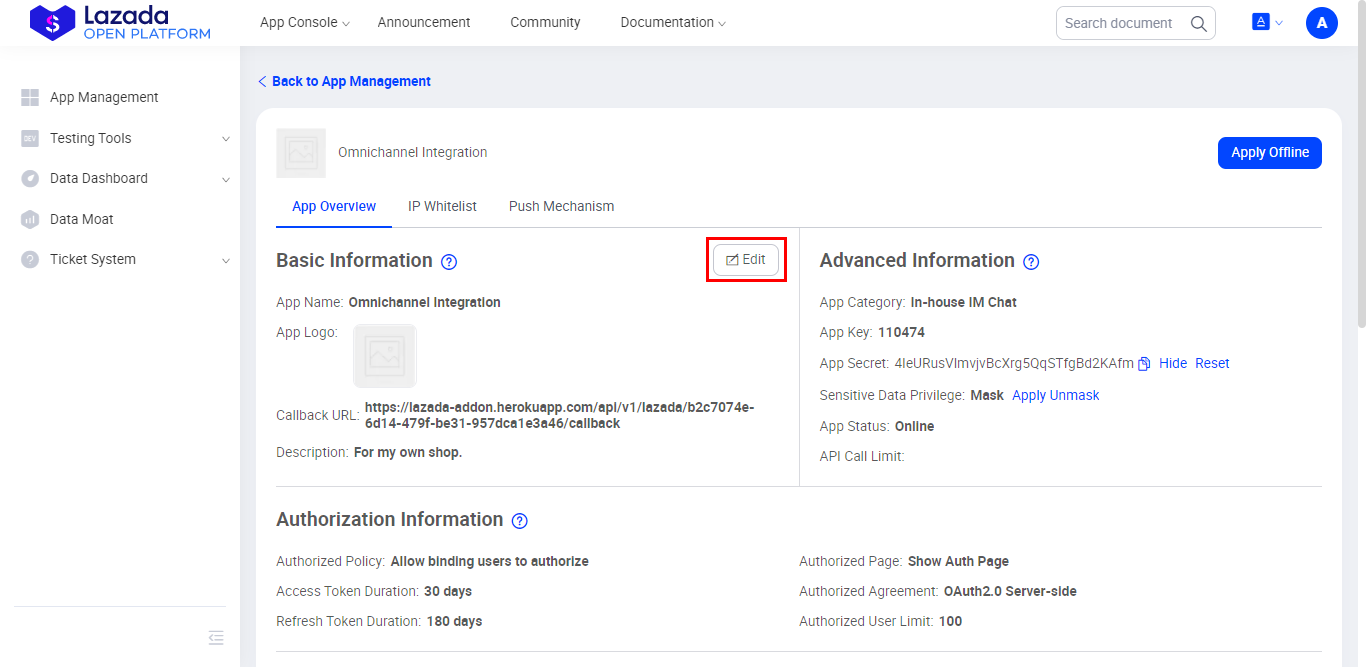Click Hide next to App Secret
The height and width of the screenshot is (667, 1366).
coord(1173,363)
